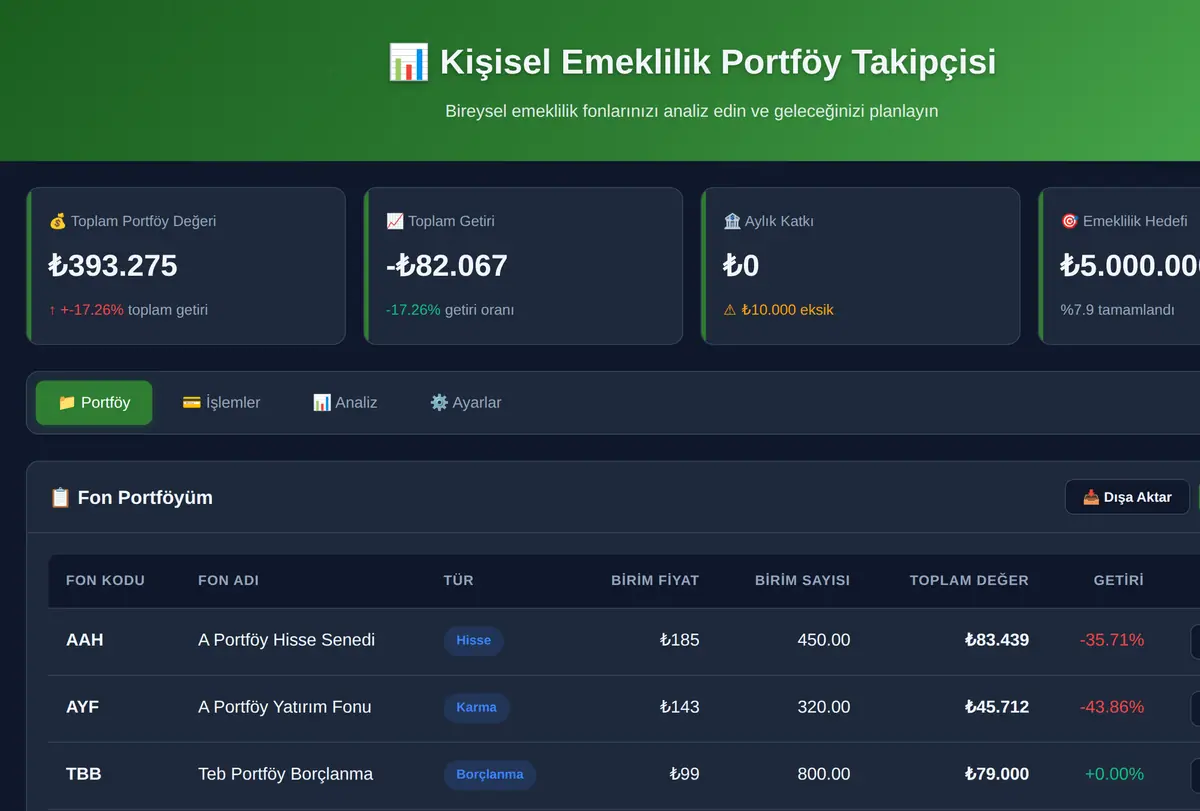
Task: Open the Analiz tab
Action: [x=345, y=403]
